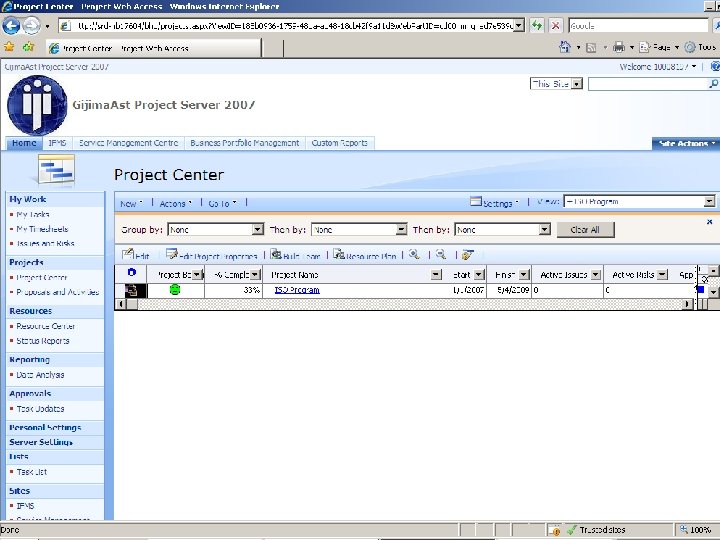Select the IFMS top navigation tab

(57, 143)
